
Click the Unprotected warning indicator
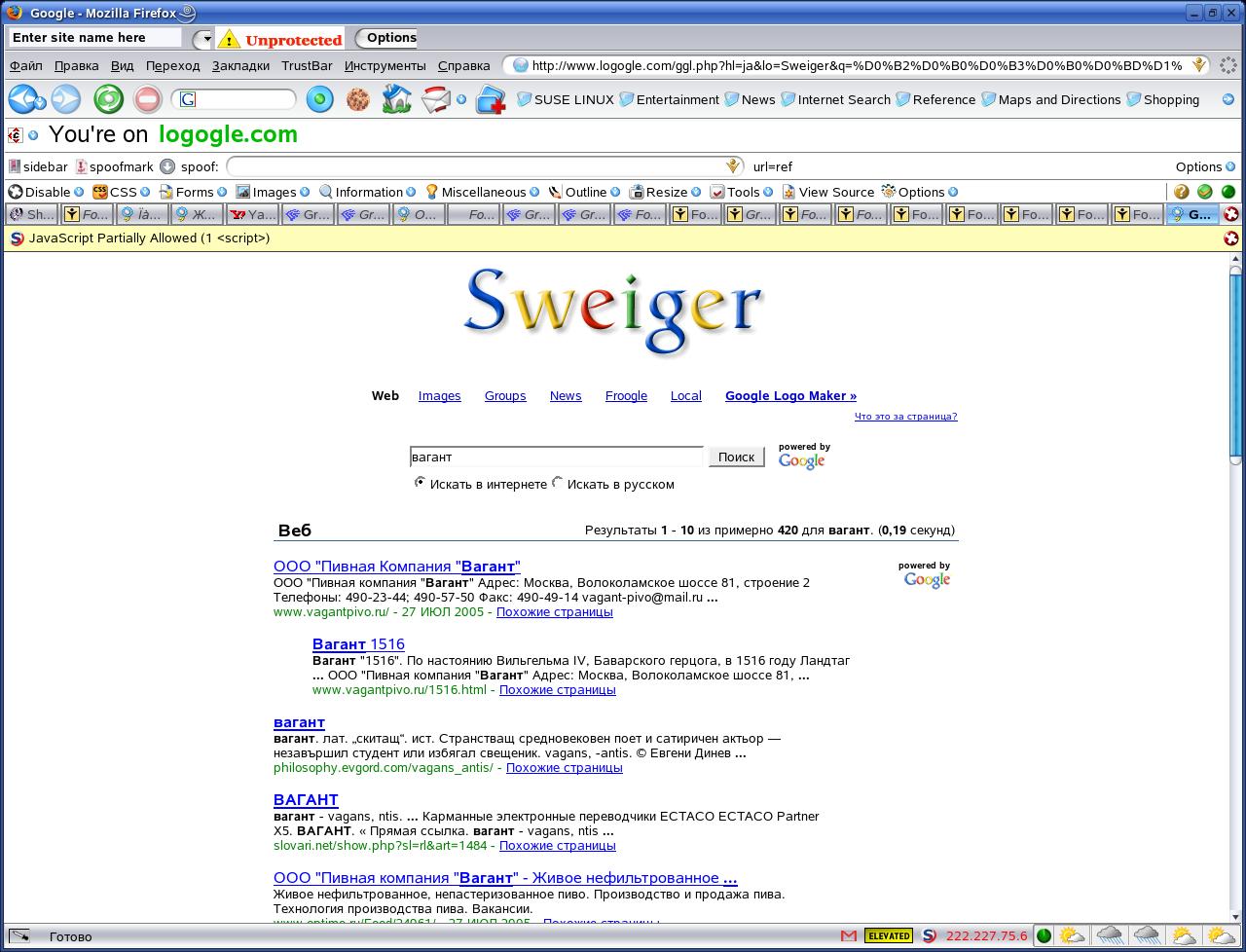pos(280,39)
